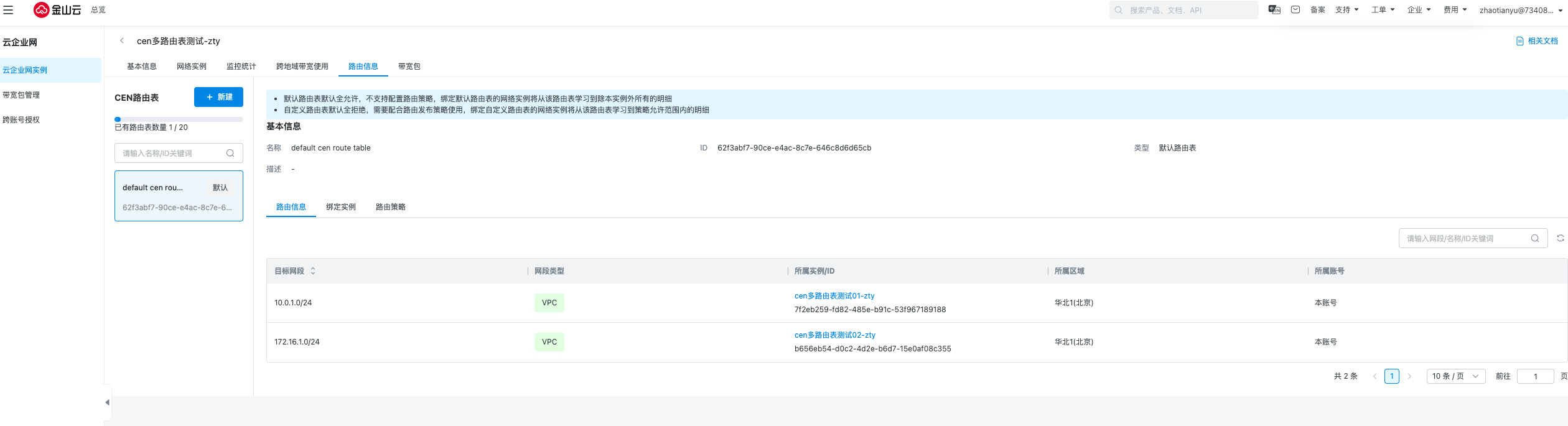
Task: Open the zhaotianyu account dropdown
Action: [1522, 10]
